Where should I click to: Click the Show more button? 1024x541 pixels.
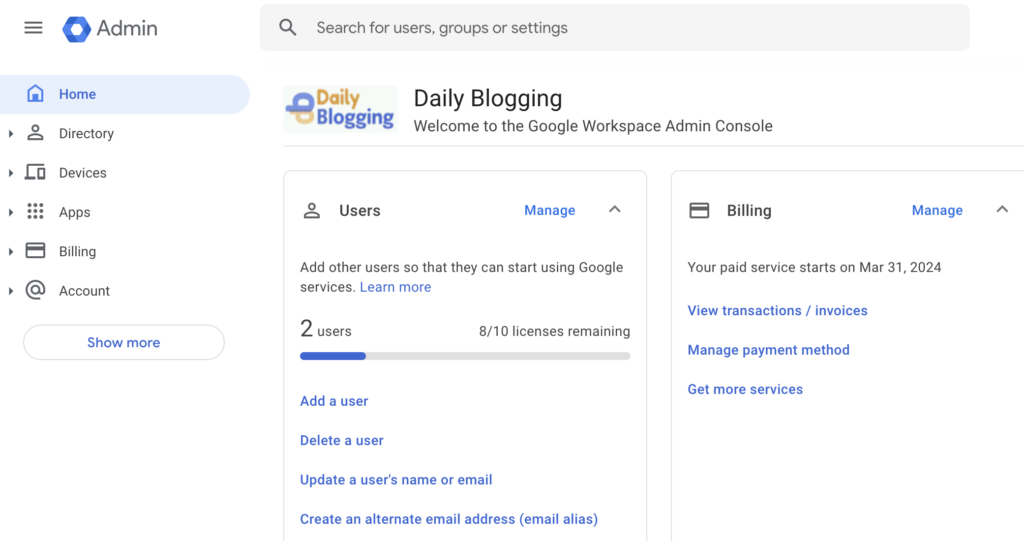[124, 342]
